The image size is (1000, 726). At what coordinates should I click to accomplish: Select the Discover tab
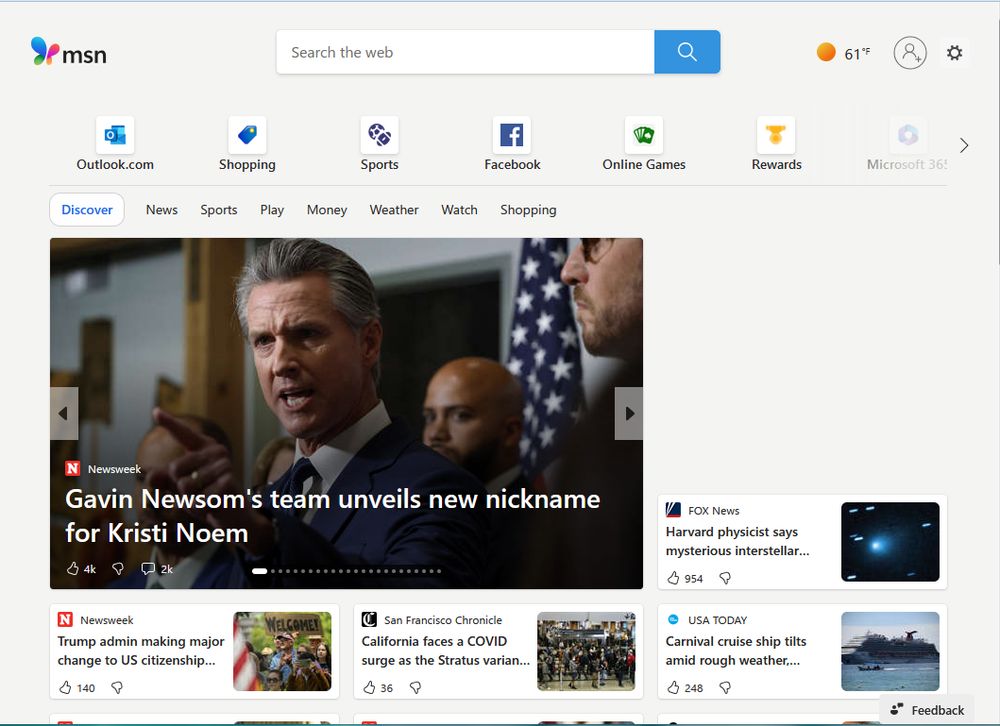click(x=87, y=210)
